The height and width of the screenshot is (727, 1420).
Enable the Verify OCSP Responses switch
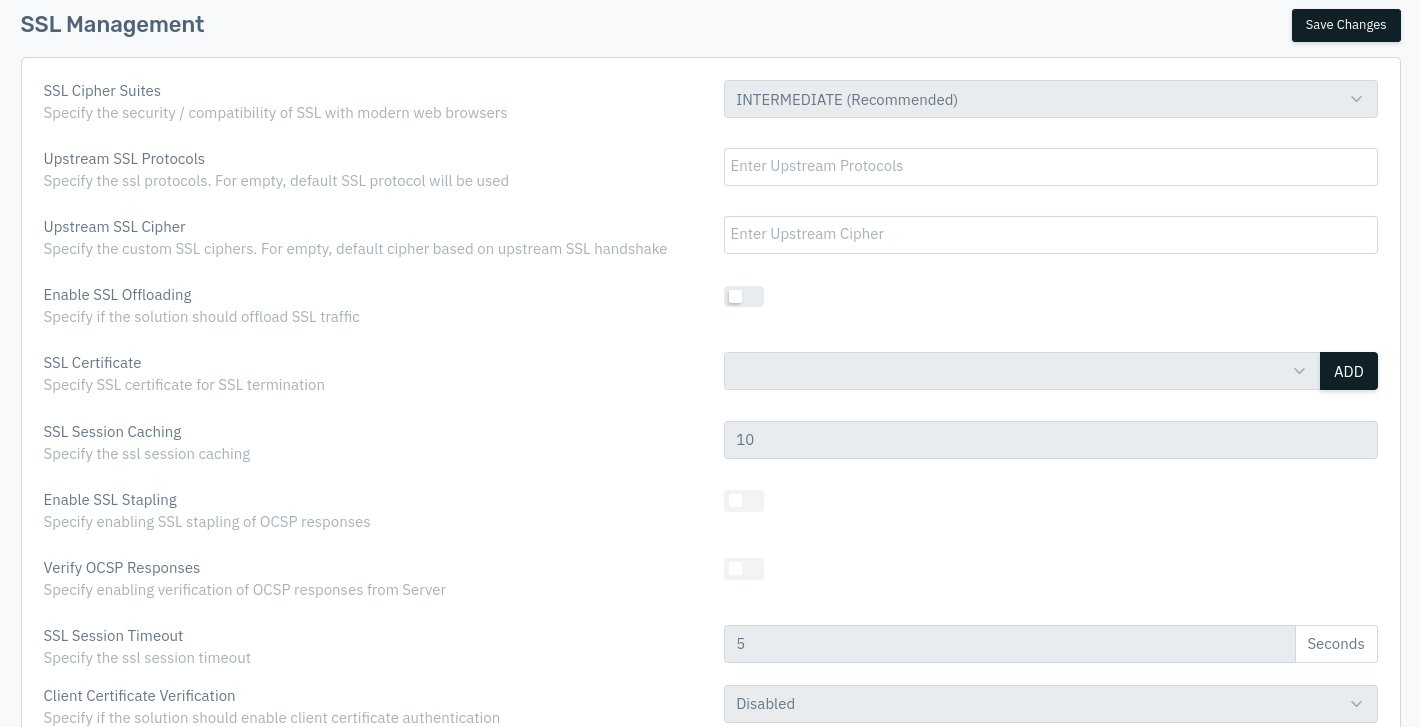(x=743, y=569)
